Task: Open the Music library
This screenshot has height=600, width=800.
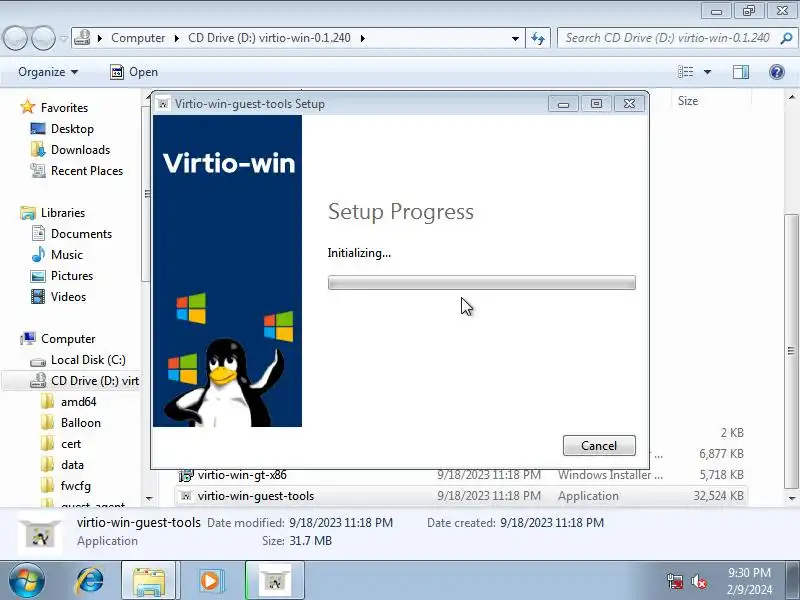Action: tap(66, 255)
